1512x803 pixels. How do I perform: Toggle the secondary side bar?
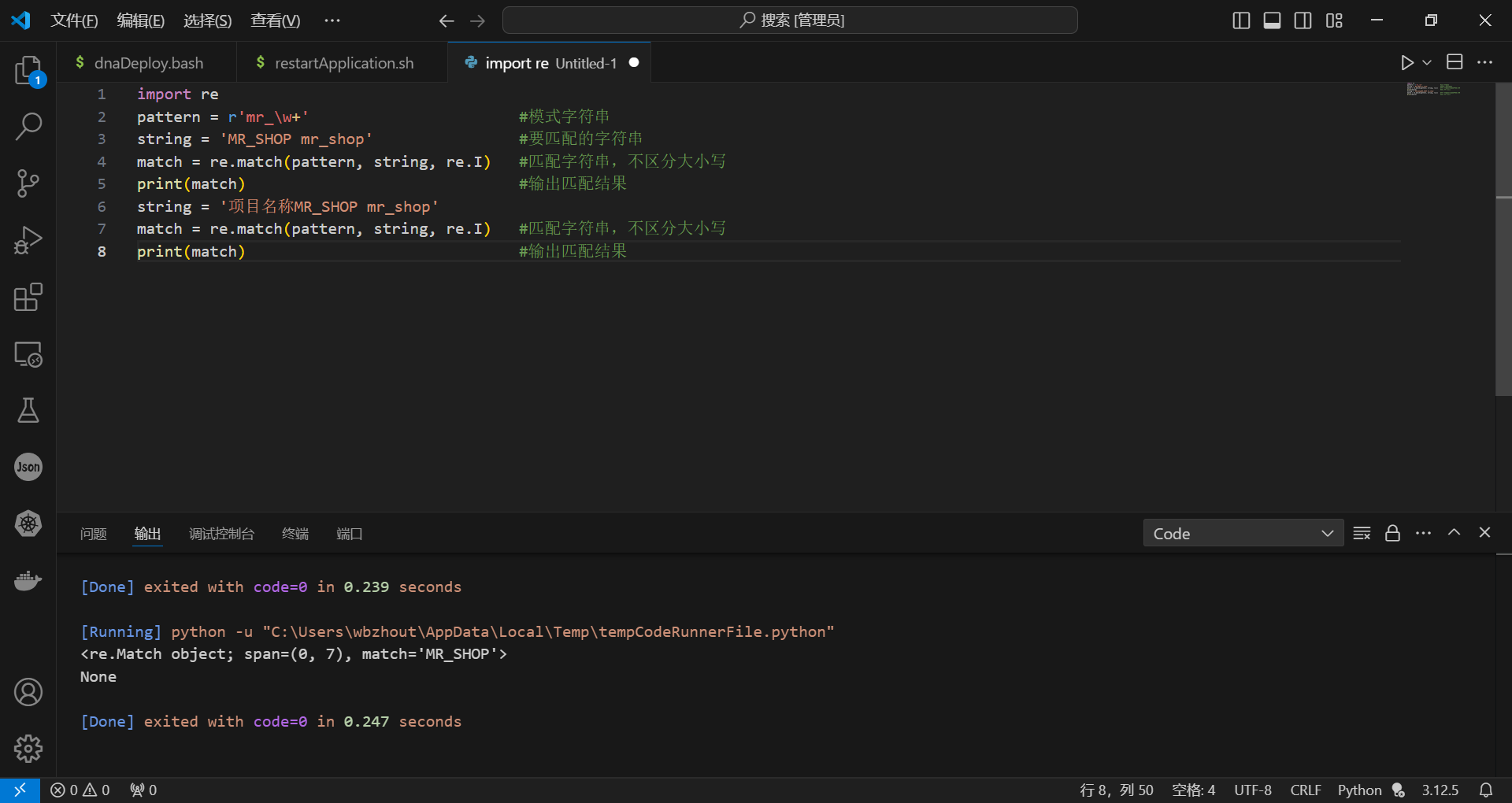tap(1303, 20)
